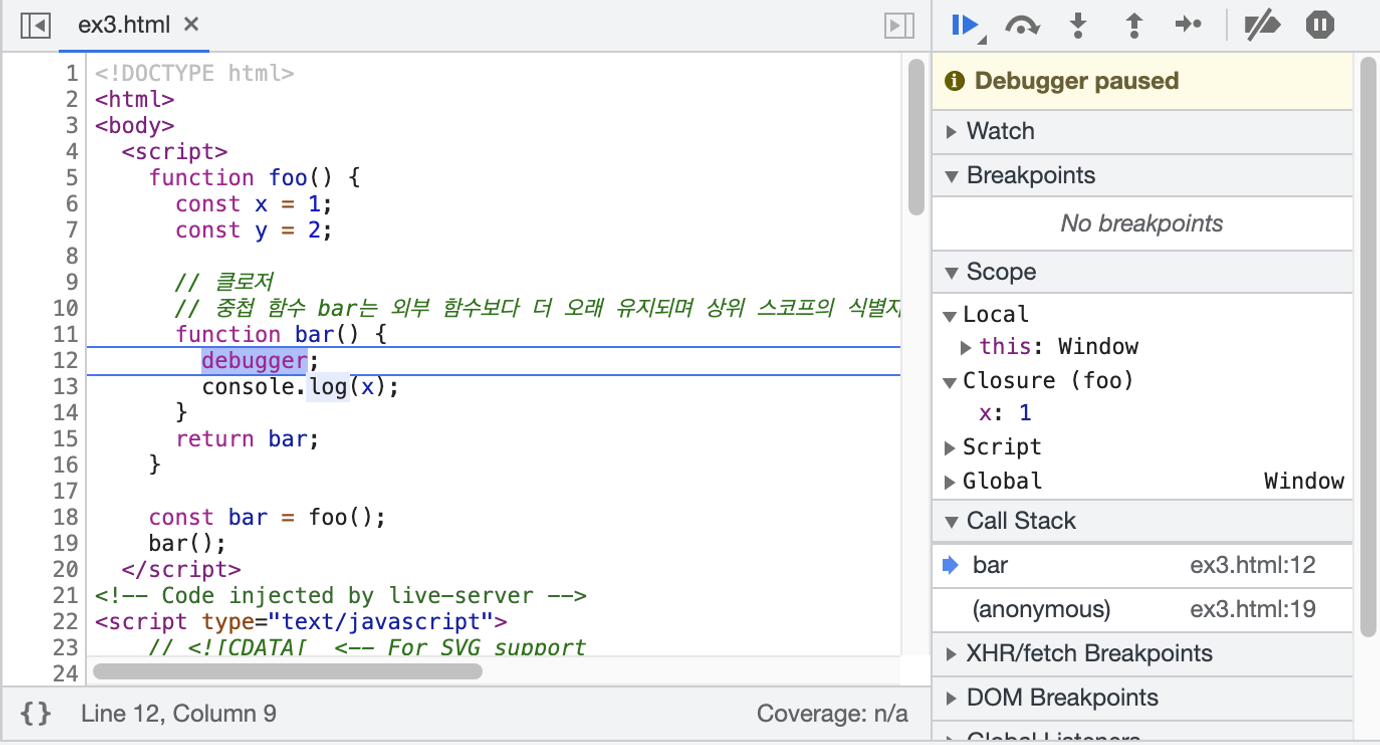
Task: Pretty print source with braces icon
Action: click(36, 714)
